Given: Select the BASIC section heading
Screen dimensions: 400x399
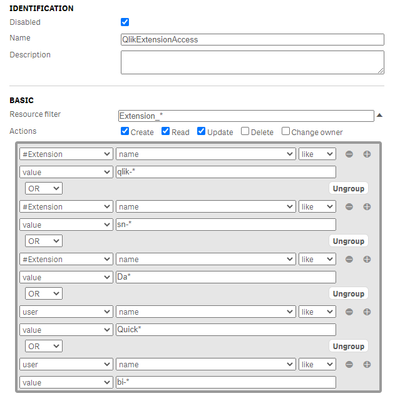Looking at the screenshot, I should pyautogui.click(x=21, y=100).
